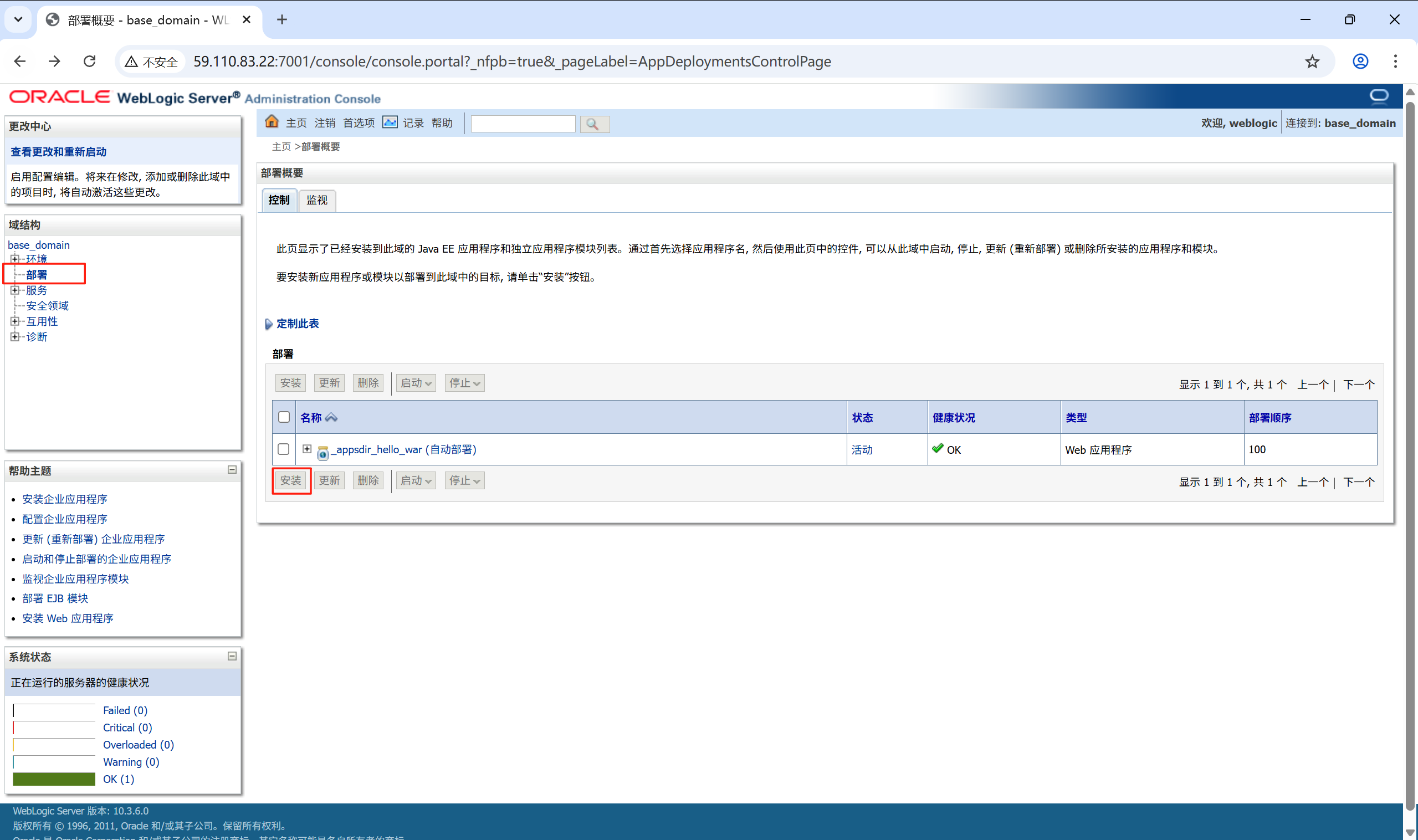Click the green OK health checkmark
Viewport: 1418px width, 840px height.
(938, 448)
